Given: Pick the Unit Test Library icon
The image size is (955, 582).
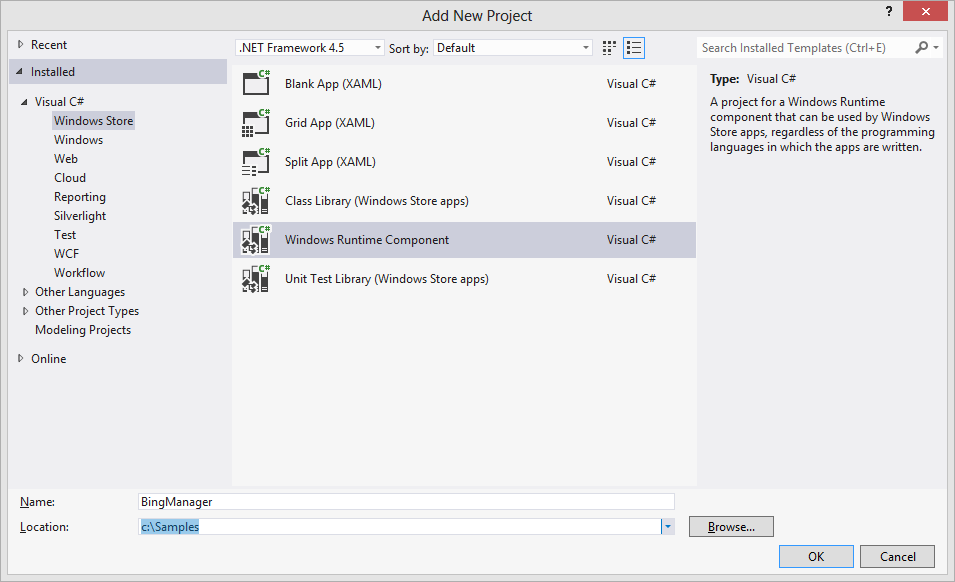Looking at the screenshot, I should click(256, 279).
